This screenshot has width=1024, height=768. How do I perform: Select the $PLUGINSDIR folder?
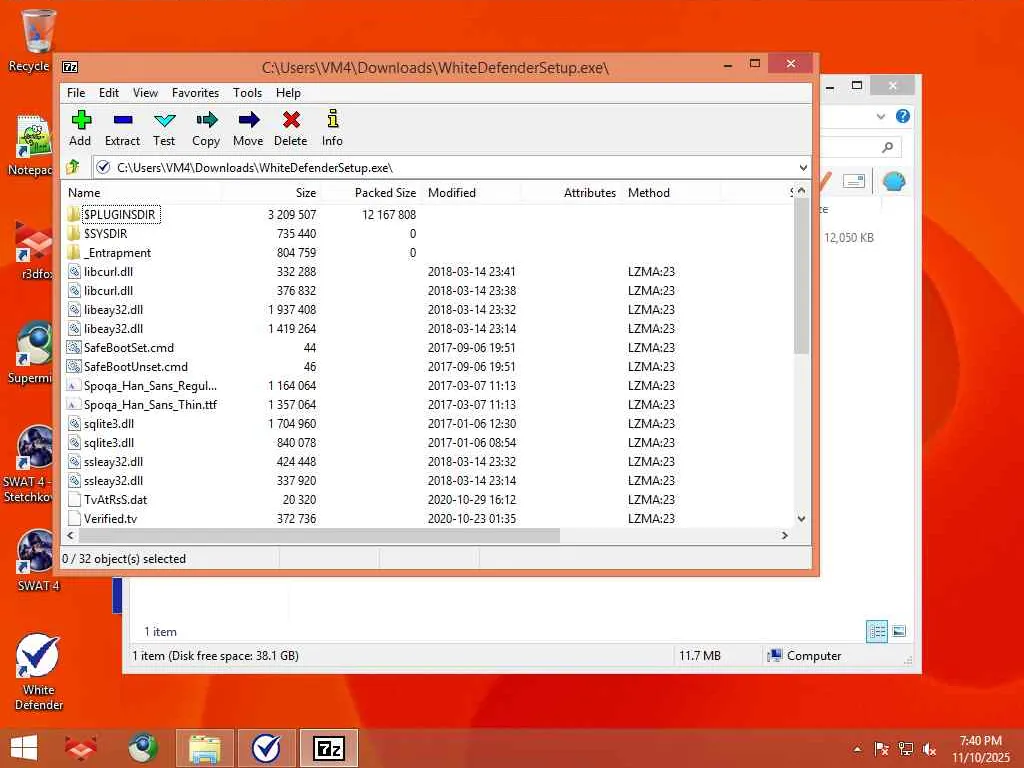tap(120, 214)
